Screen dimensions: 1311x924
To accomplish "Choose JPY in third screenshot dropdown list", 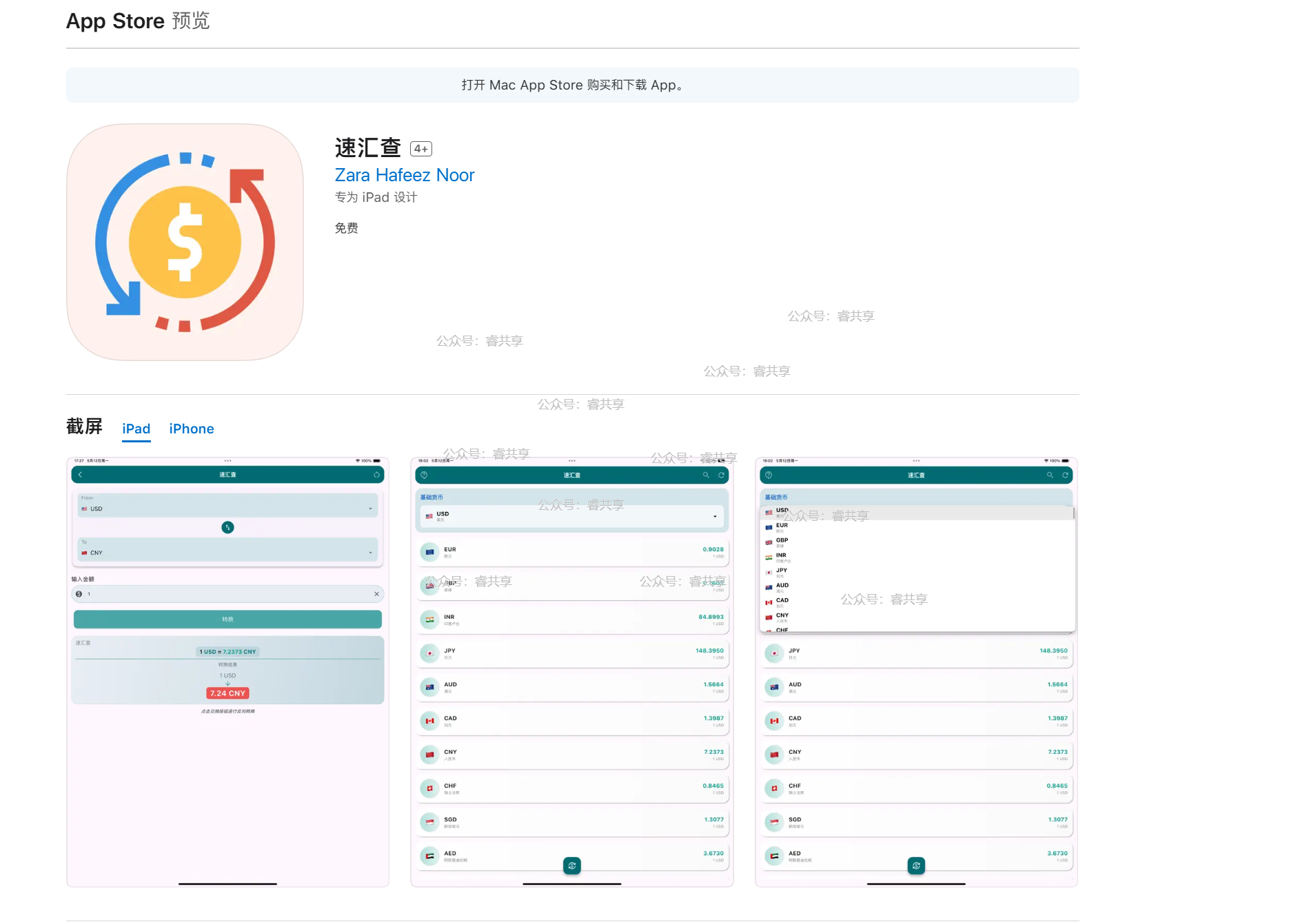I will coord(917,573).
